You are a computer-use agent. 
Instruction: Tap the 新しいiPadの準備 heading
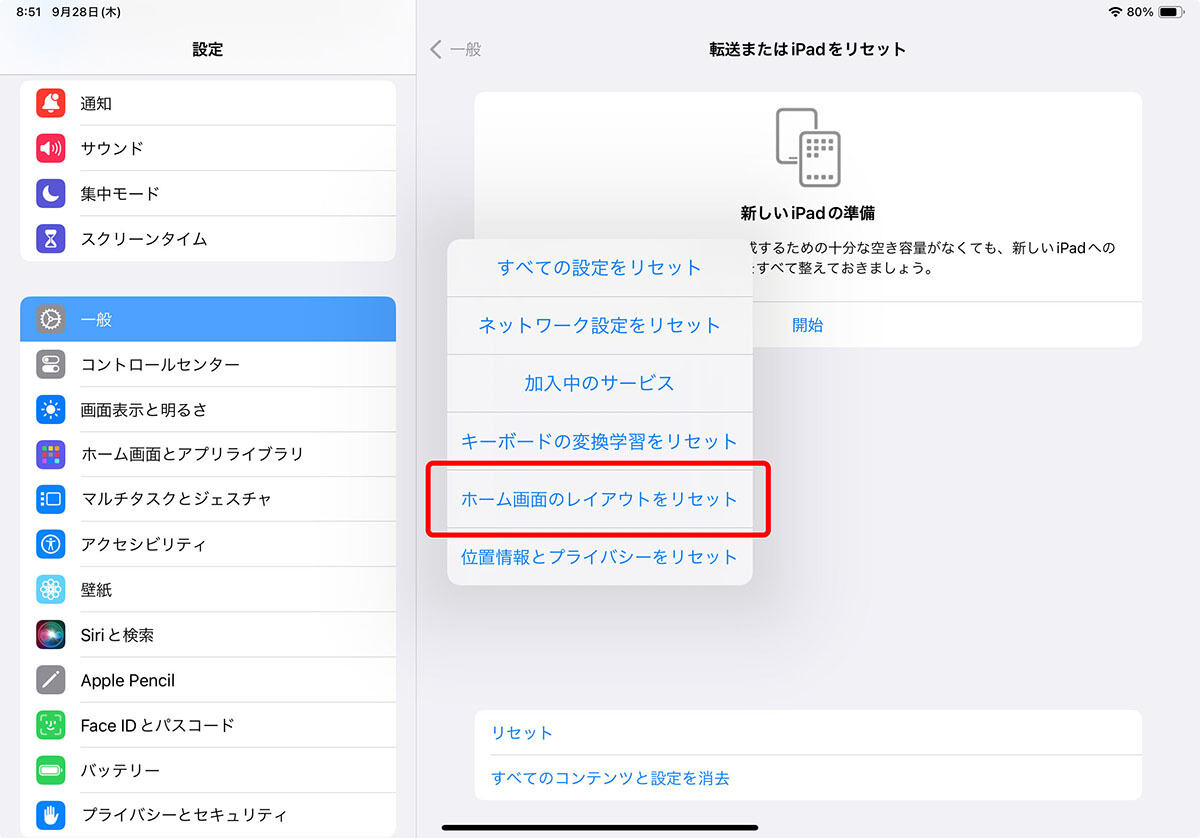tap(808, 213)
